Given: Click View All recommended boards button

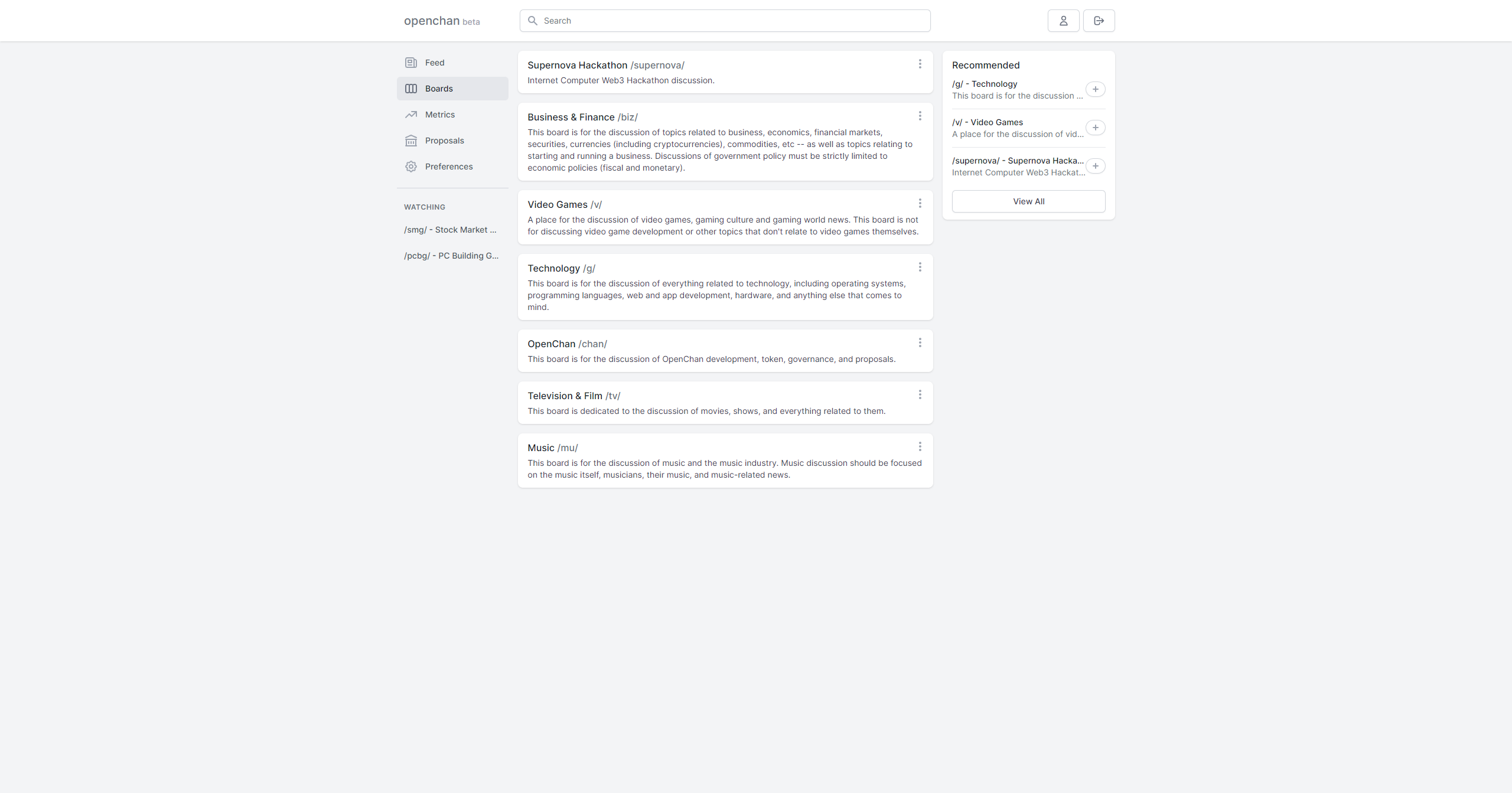Looking at the screenshot, I should click(x=1028, y=201).
